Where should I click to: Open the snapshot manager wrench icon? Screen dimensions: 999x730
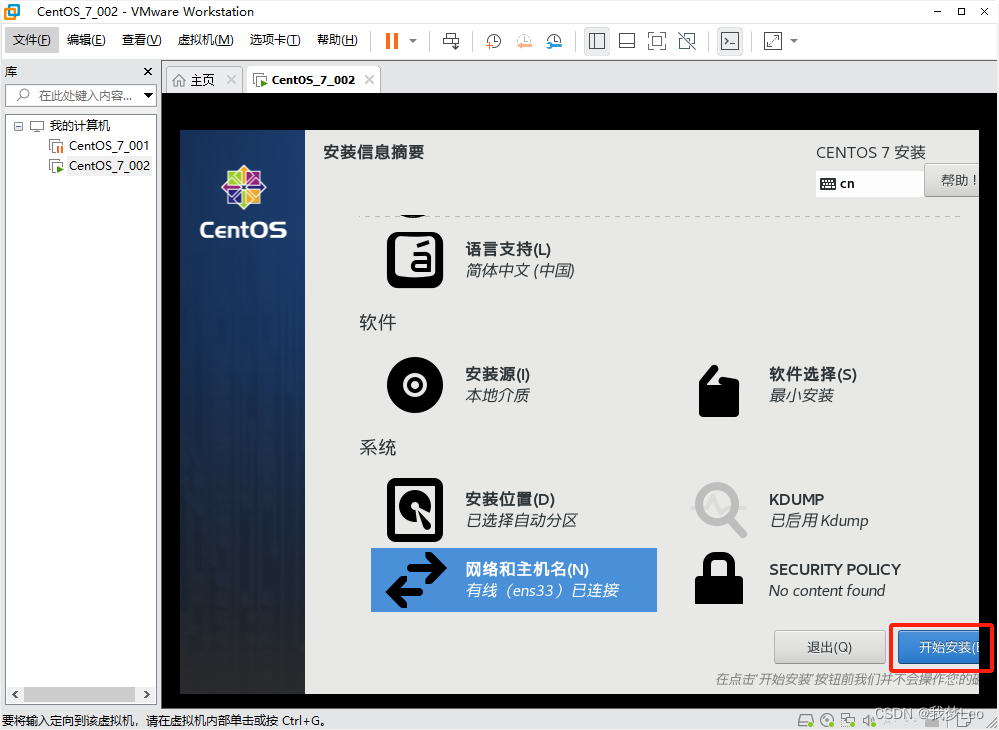[554, 41]
